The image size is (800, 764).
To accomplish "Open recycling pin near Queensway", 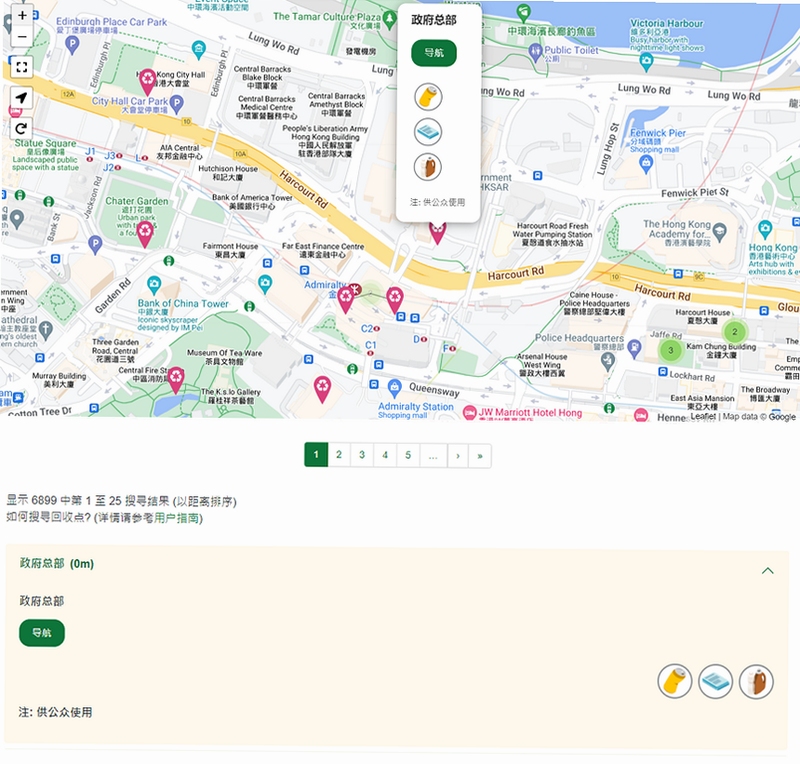I will tap(322, 389).
